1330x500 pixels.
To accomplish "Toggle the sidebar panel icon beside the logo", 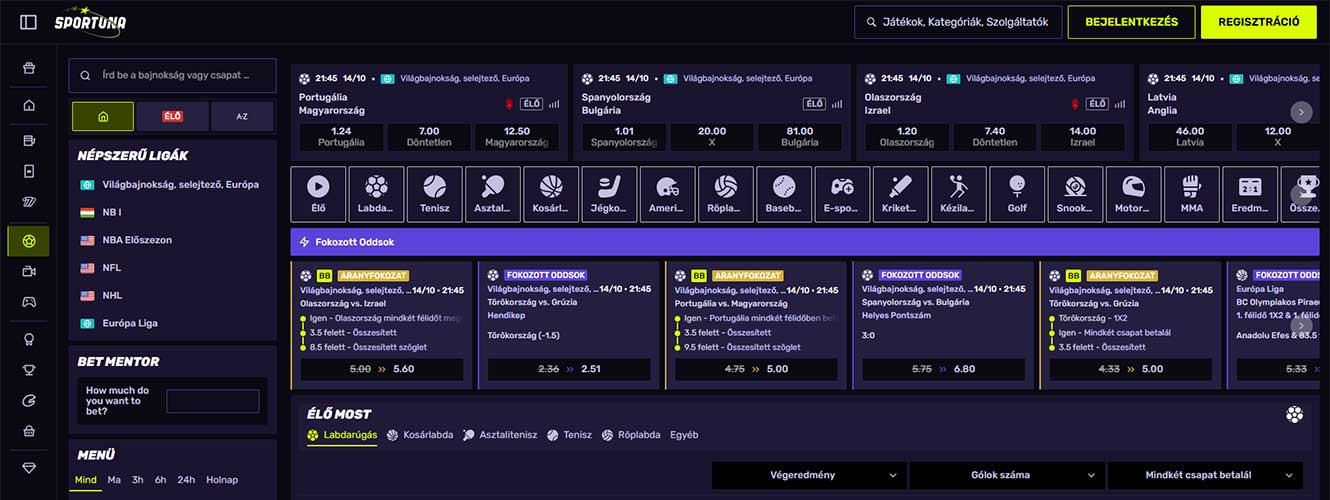I will [28, 22].
